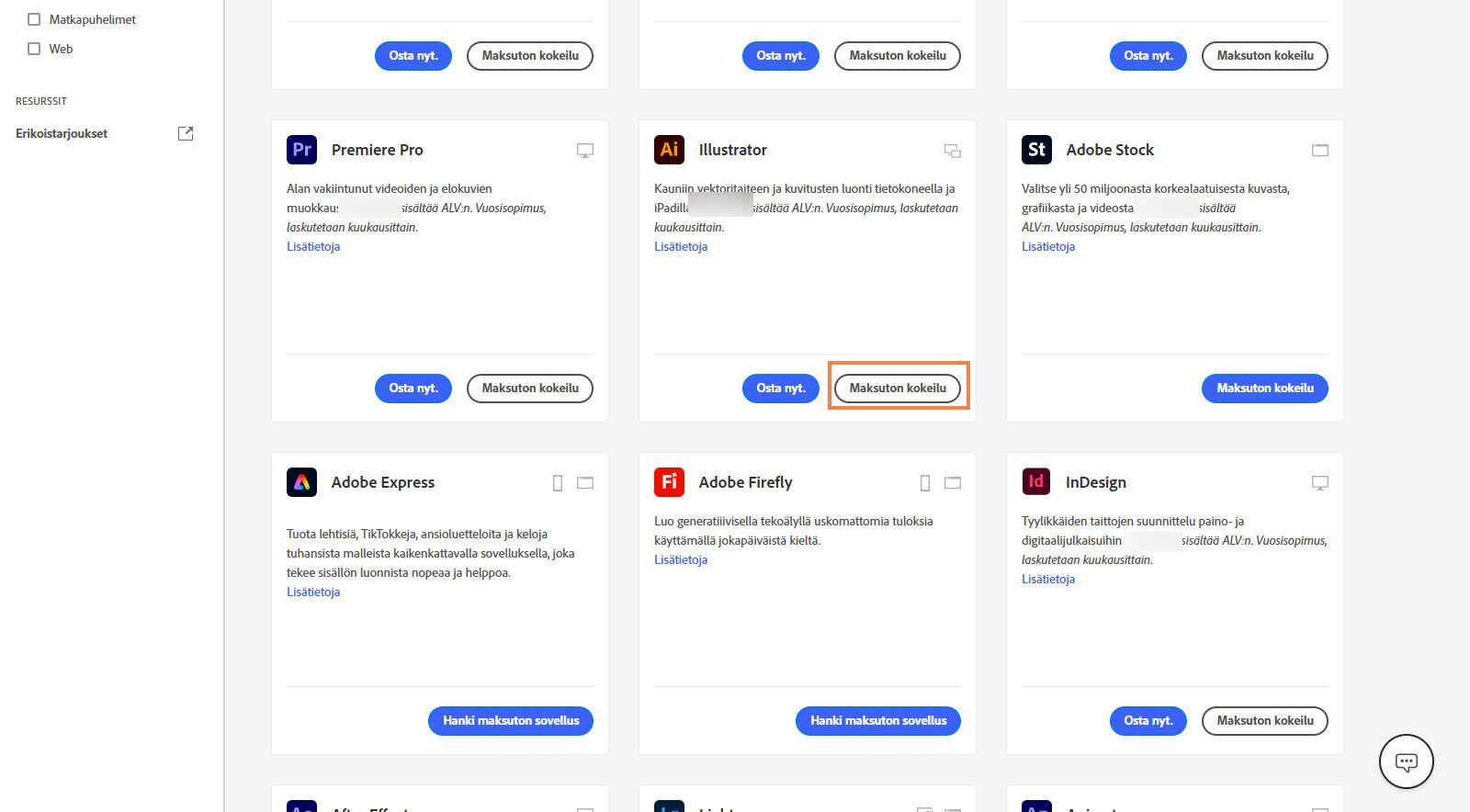This screenshot has height=812, width=1470.
Task: Buy InDesign with Osta nyt
Action: pos(1148,721)
